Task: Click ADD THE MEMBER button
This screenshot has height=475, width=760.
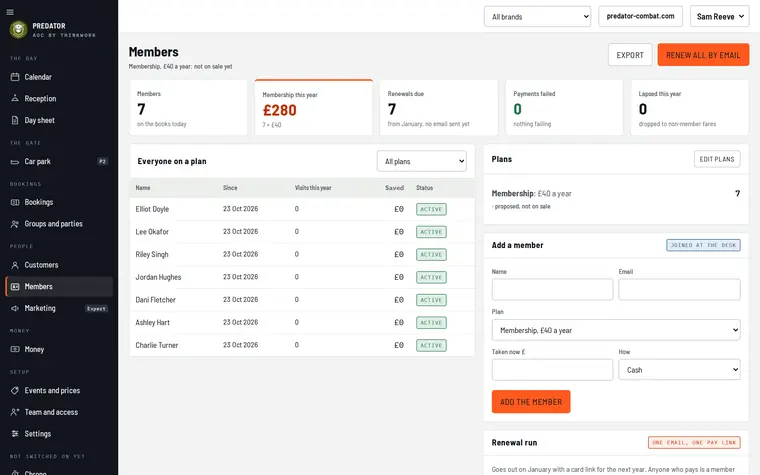Action: pos(531,402)
